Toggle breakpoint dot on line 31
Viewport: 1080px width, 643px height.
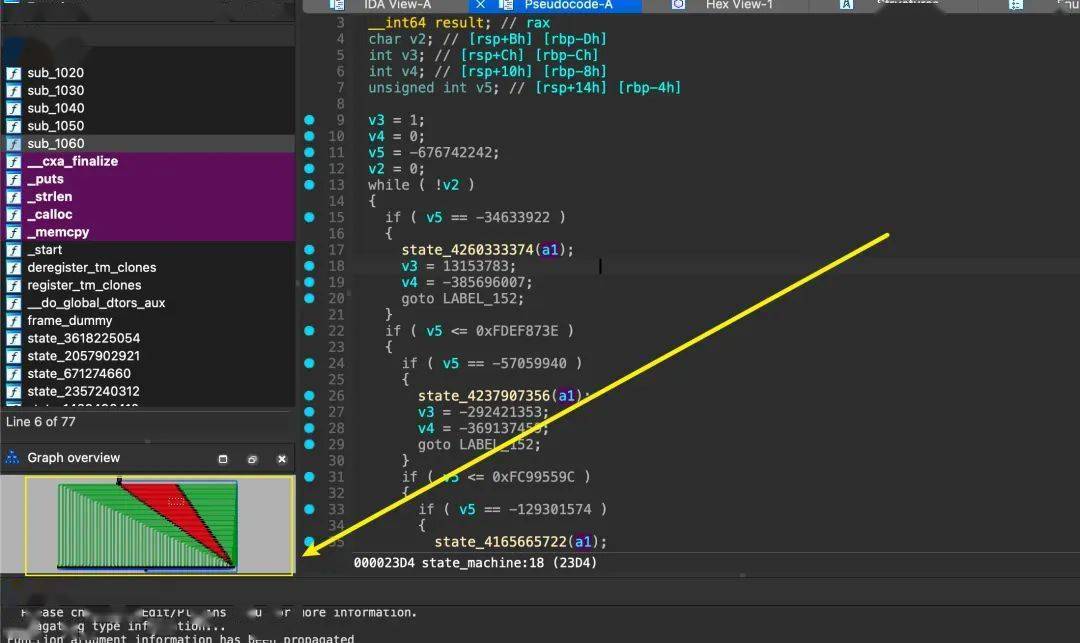click(309, 476)
